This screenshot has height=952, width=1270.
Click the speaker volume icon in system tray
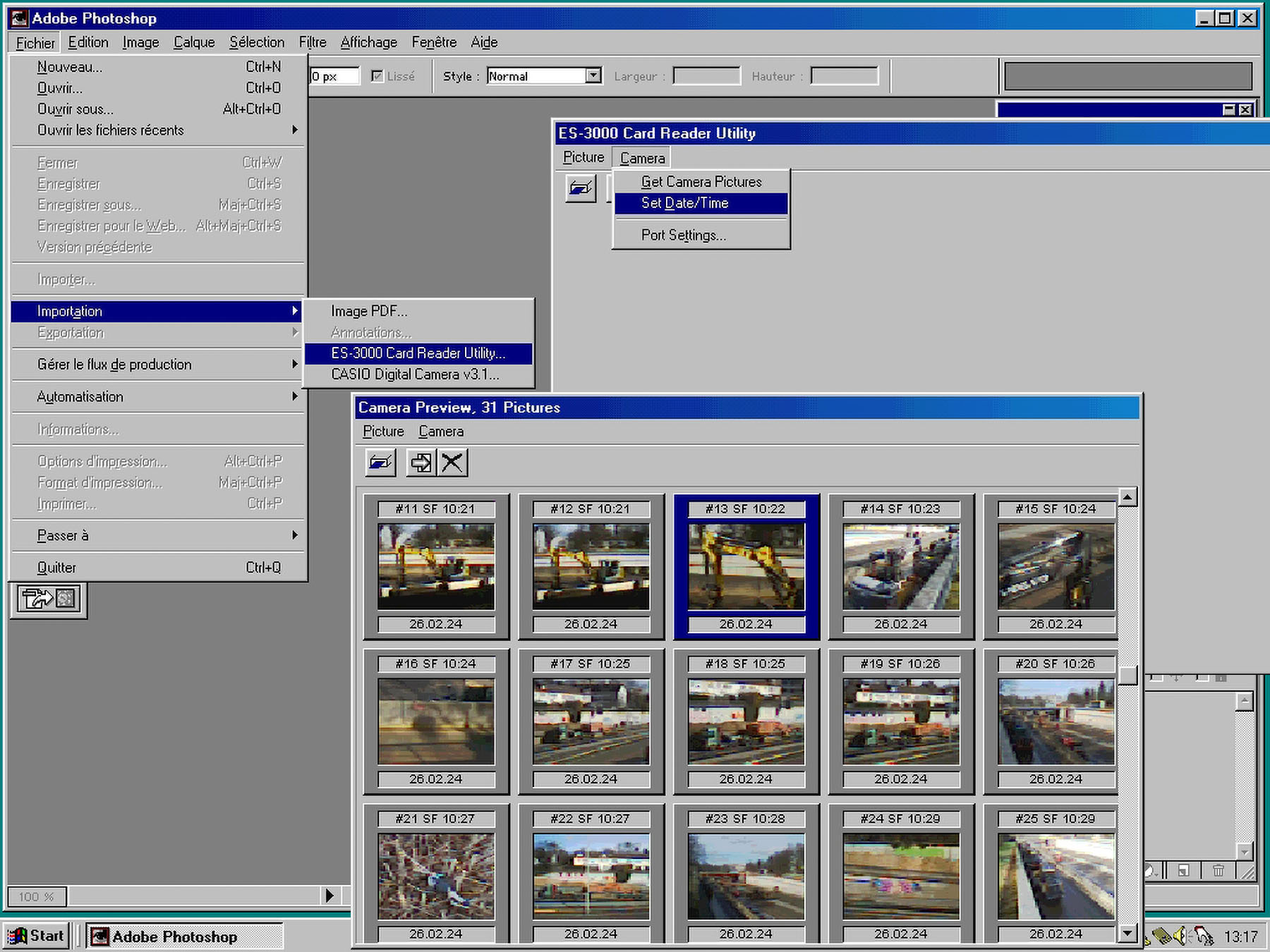click(x=1180, y=936)
